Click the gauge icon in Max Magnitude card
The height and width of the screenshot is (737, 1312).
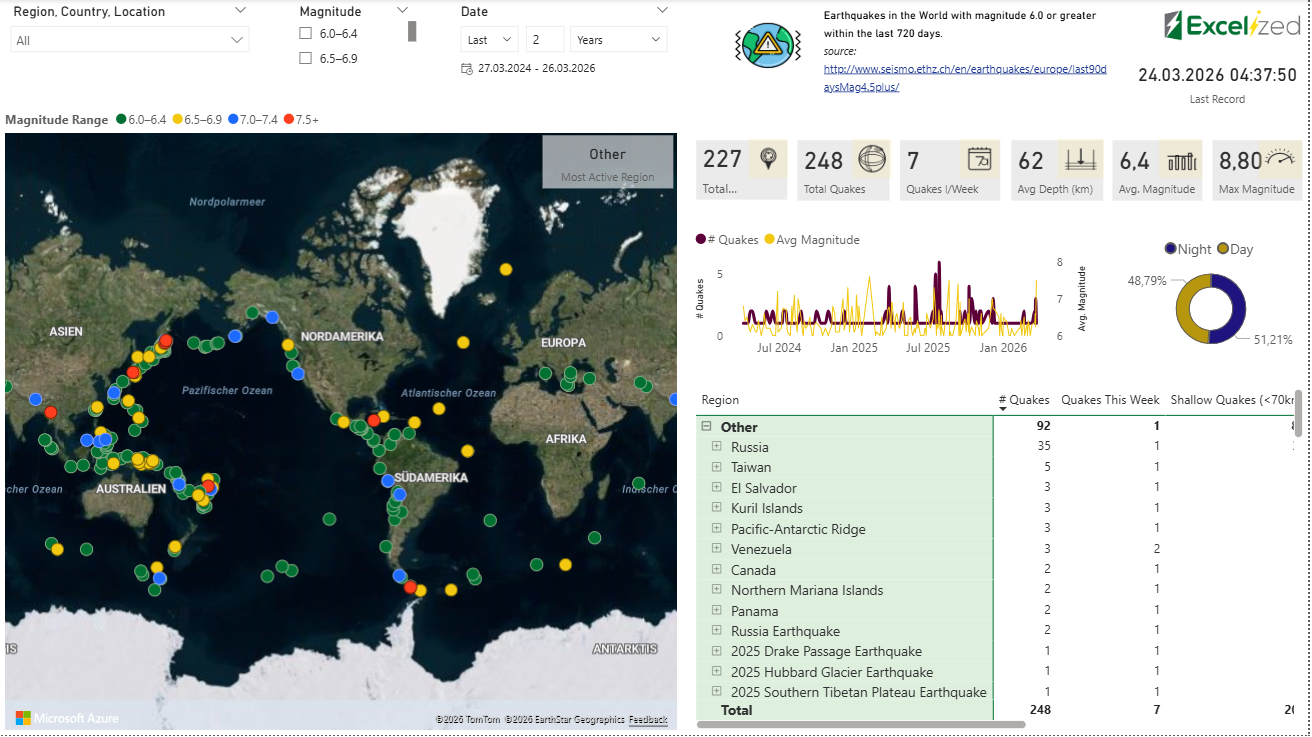pyautogui.click(x=1280, y=158)
